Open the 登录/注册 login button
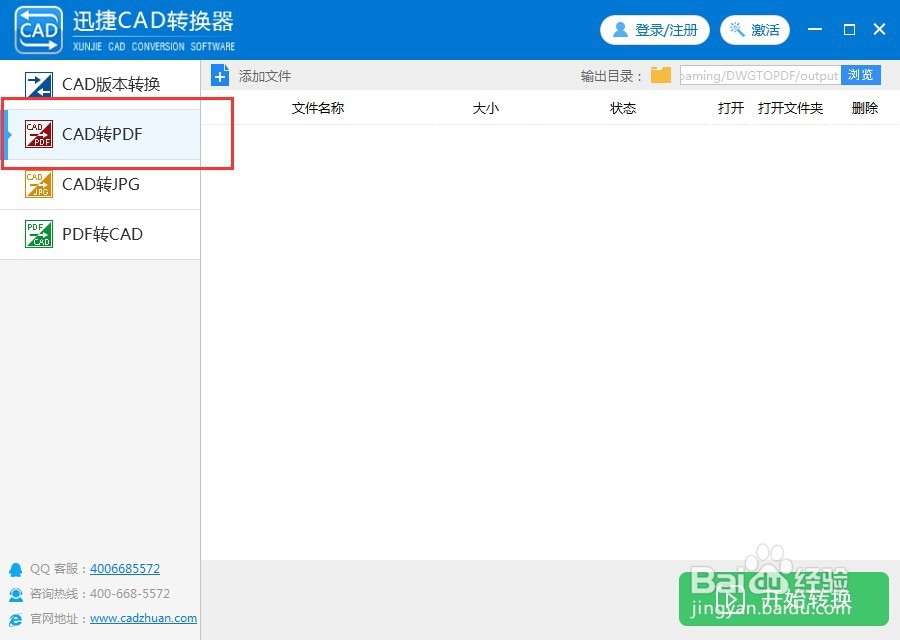 click(x=655, y=30)
